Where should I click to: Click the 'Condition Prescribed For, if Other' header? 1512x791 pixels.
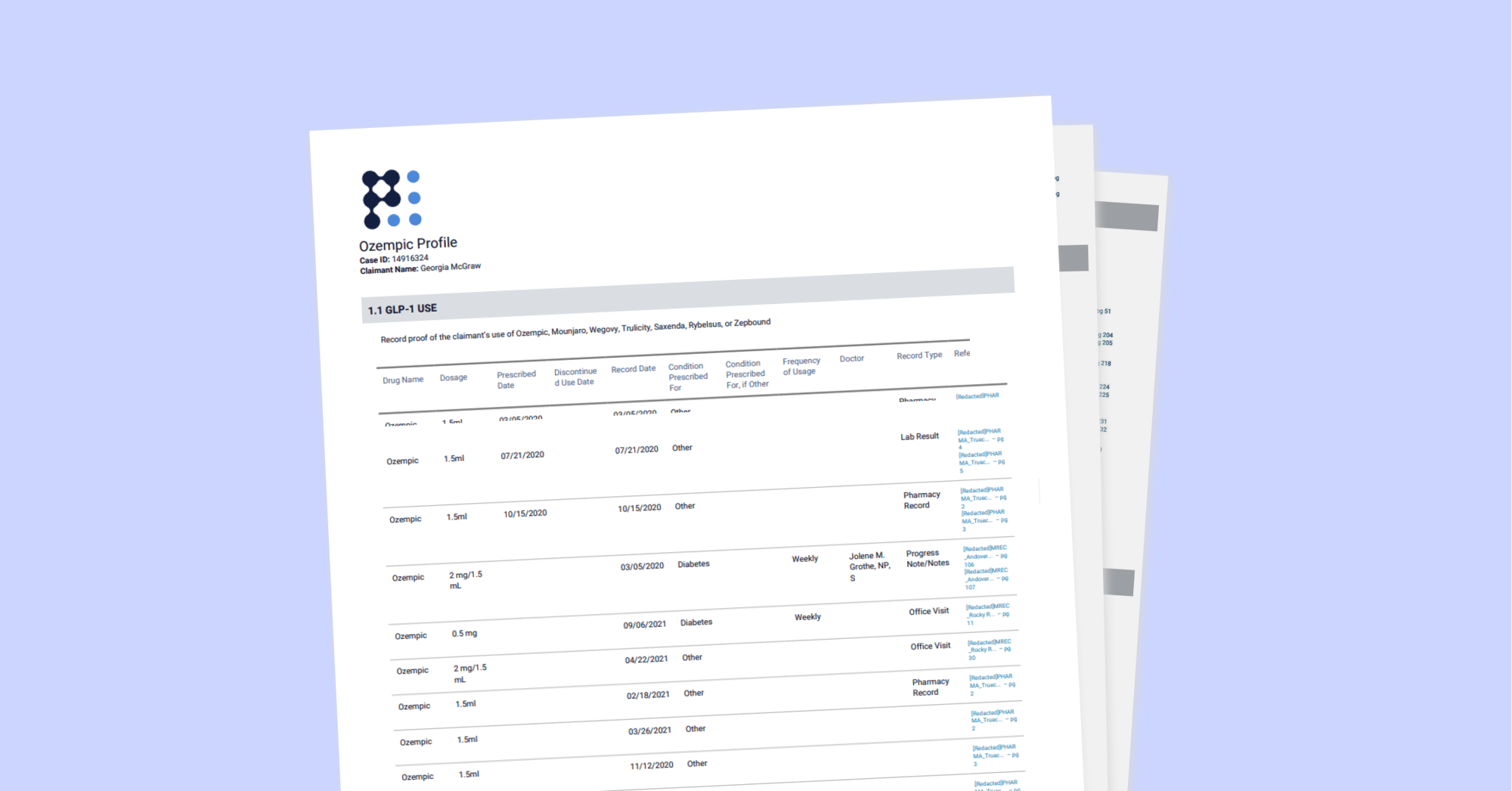tap(747, 374)
